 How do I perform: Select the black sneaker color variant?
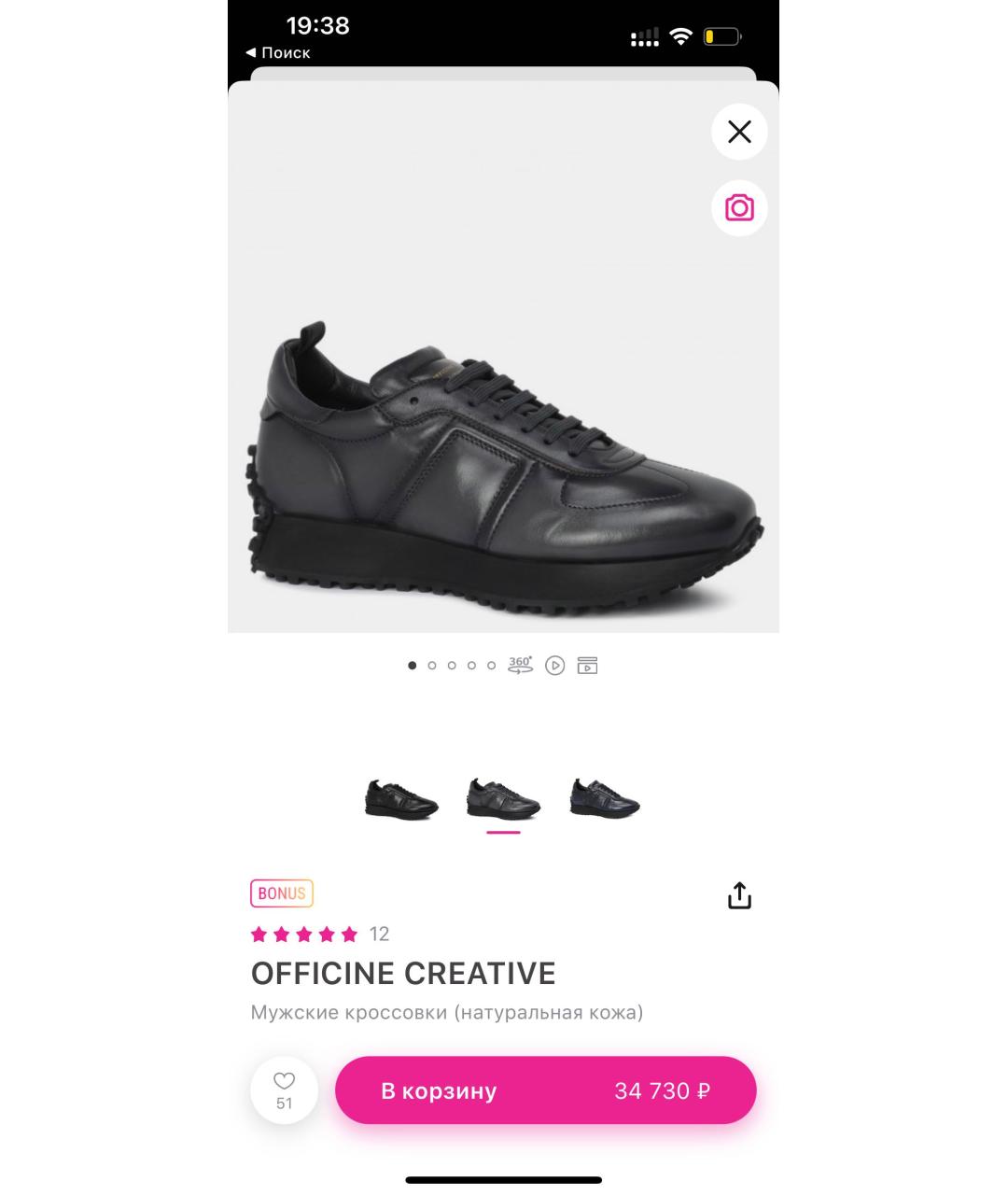(401, 799)
